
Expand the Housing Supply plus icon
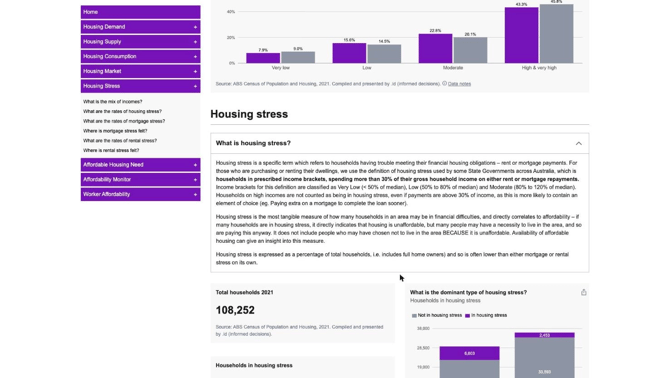point(195,42)
